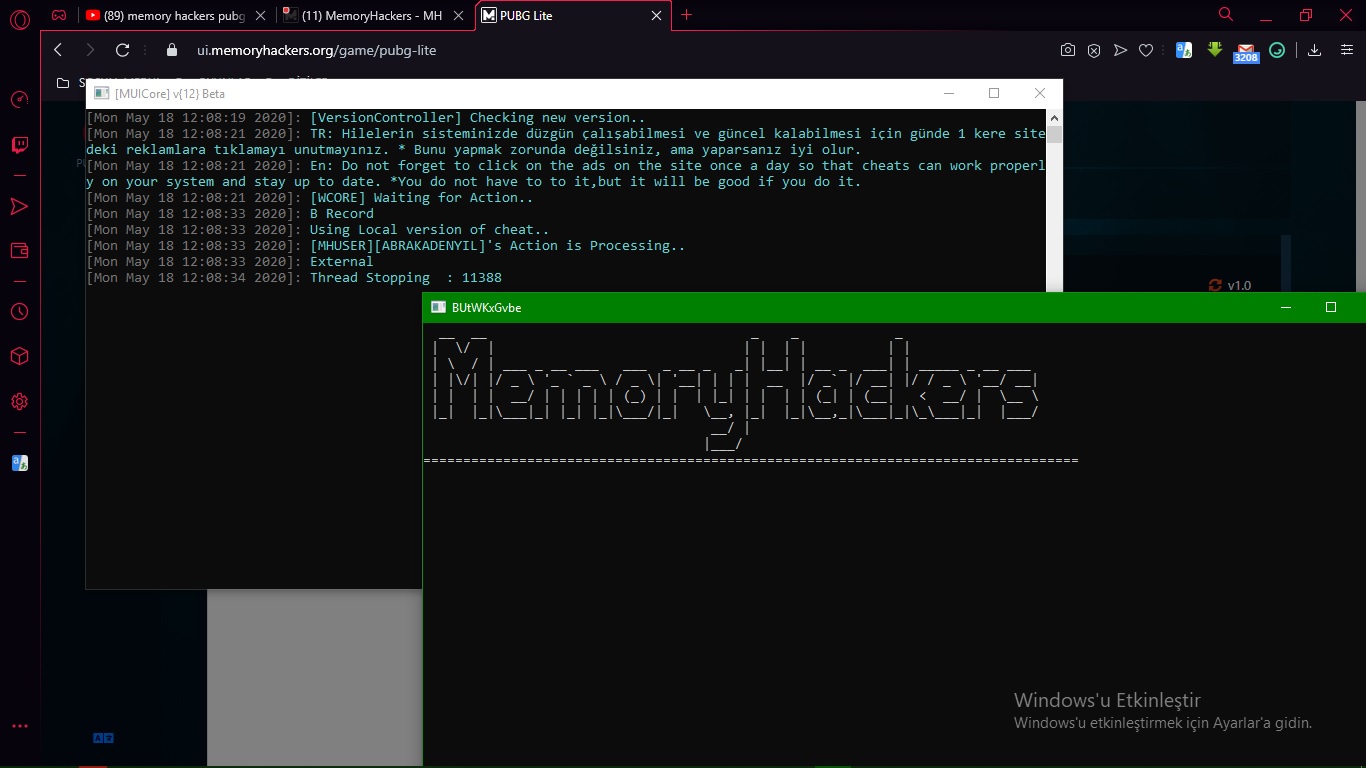Maximize the MUICore console window
Screen dimensions: 1366x768
994,93
